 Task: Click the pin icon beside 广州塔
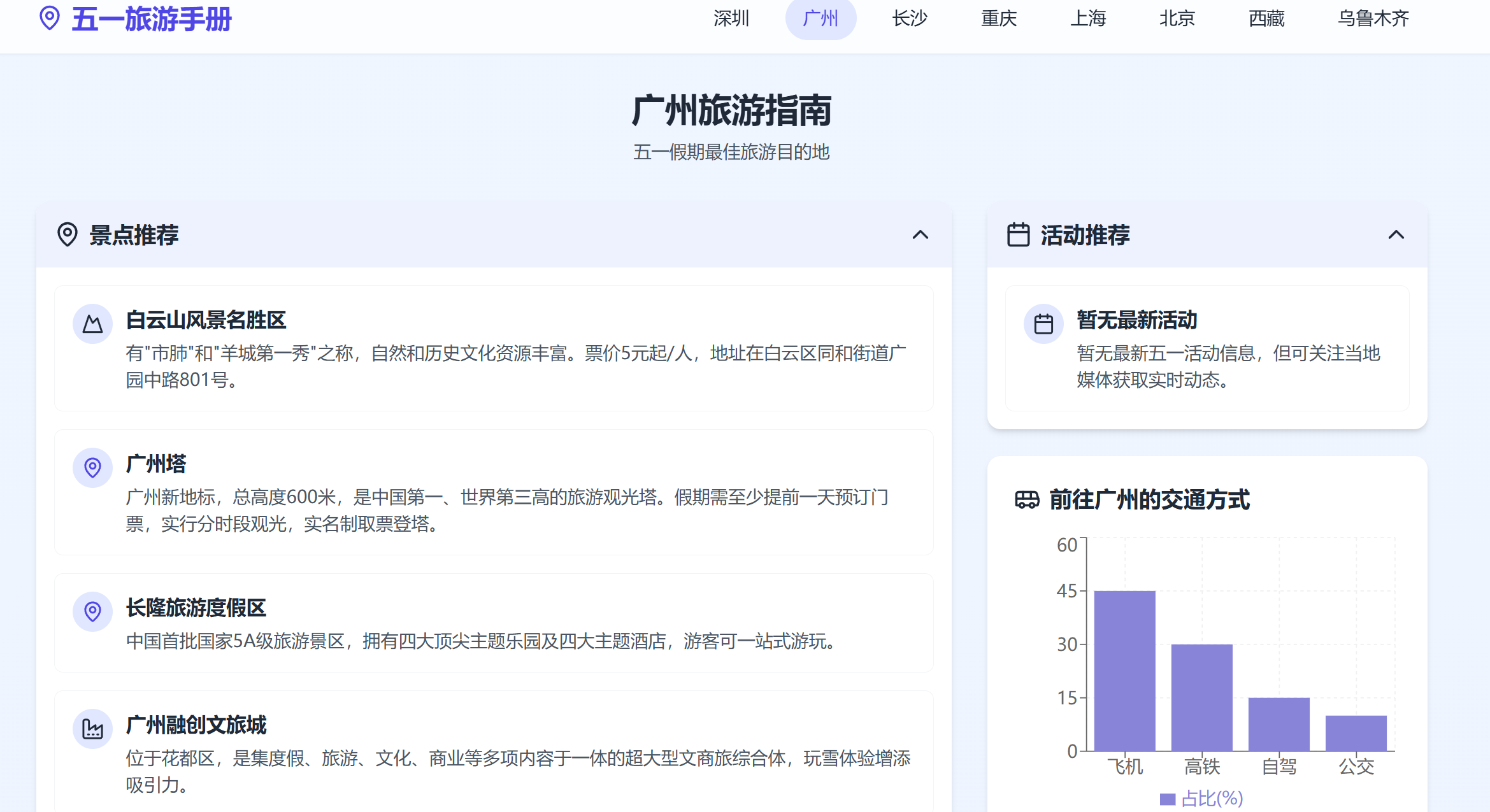(92, 468)
